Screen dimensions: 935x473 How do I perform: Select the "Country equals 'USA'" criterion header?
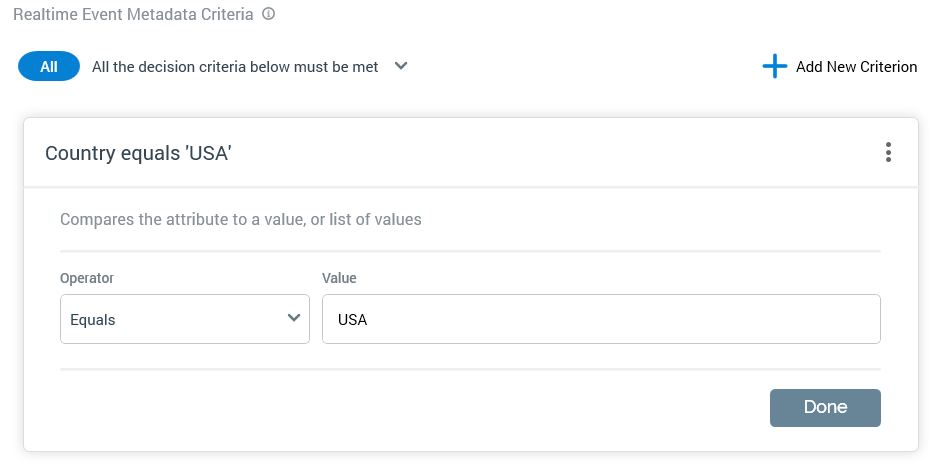139,153
